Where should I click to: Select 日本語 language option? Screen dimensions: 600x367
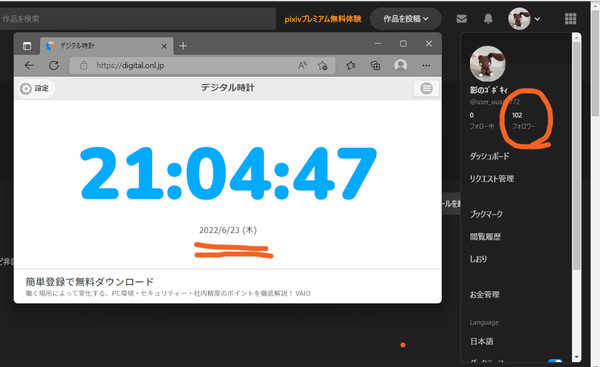point(481,341)
